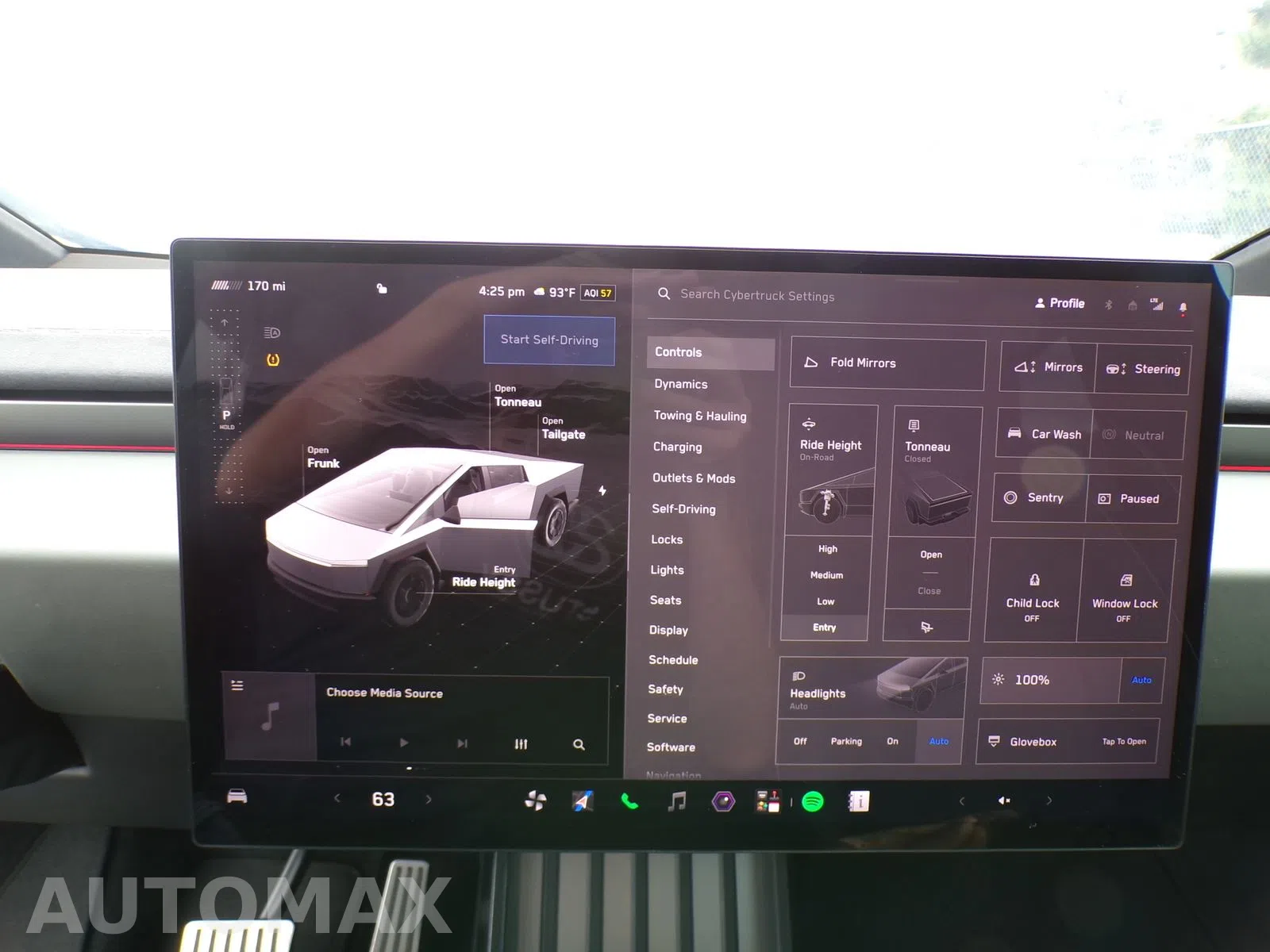Image resolution: width=1270 pixels, height=952 pixels.
Task: Decrease cabin temperature with left chevron
Action: 337,798
